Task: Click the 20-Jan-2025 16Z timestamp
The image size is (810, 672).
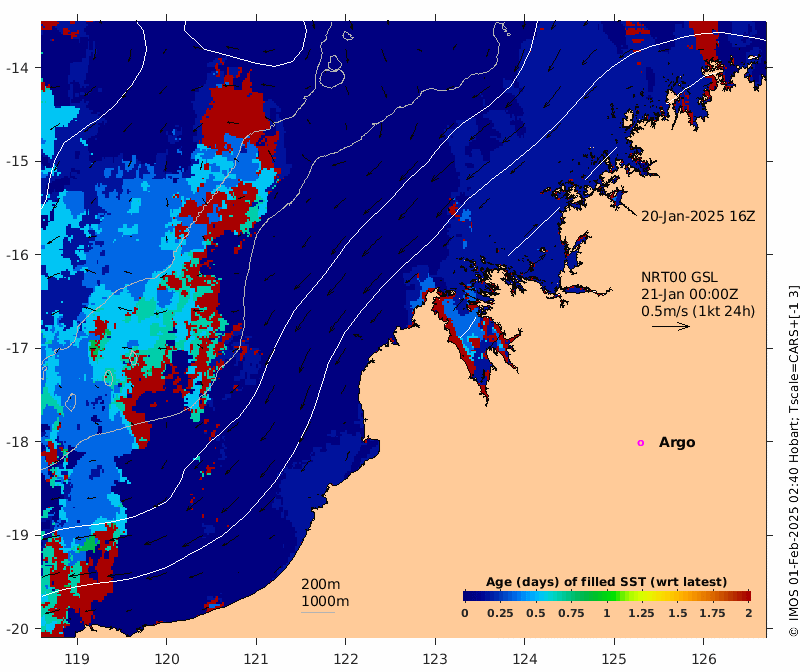Action: coord(698,216)
